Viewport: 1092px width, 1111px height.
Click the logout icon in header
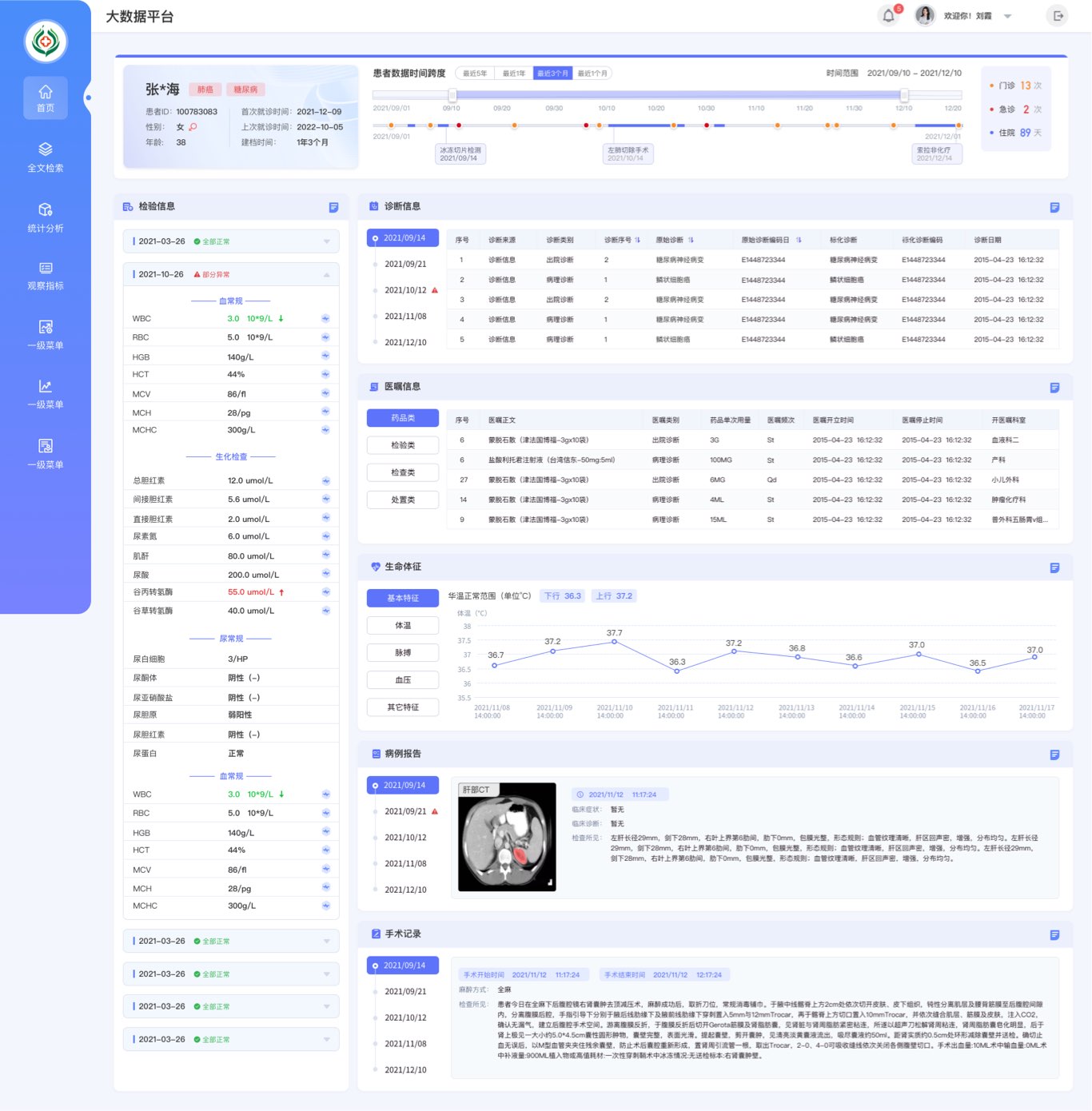click(x=1058, y=16)
